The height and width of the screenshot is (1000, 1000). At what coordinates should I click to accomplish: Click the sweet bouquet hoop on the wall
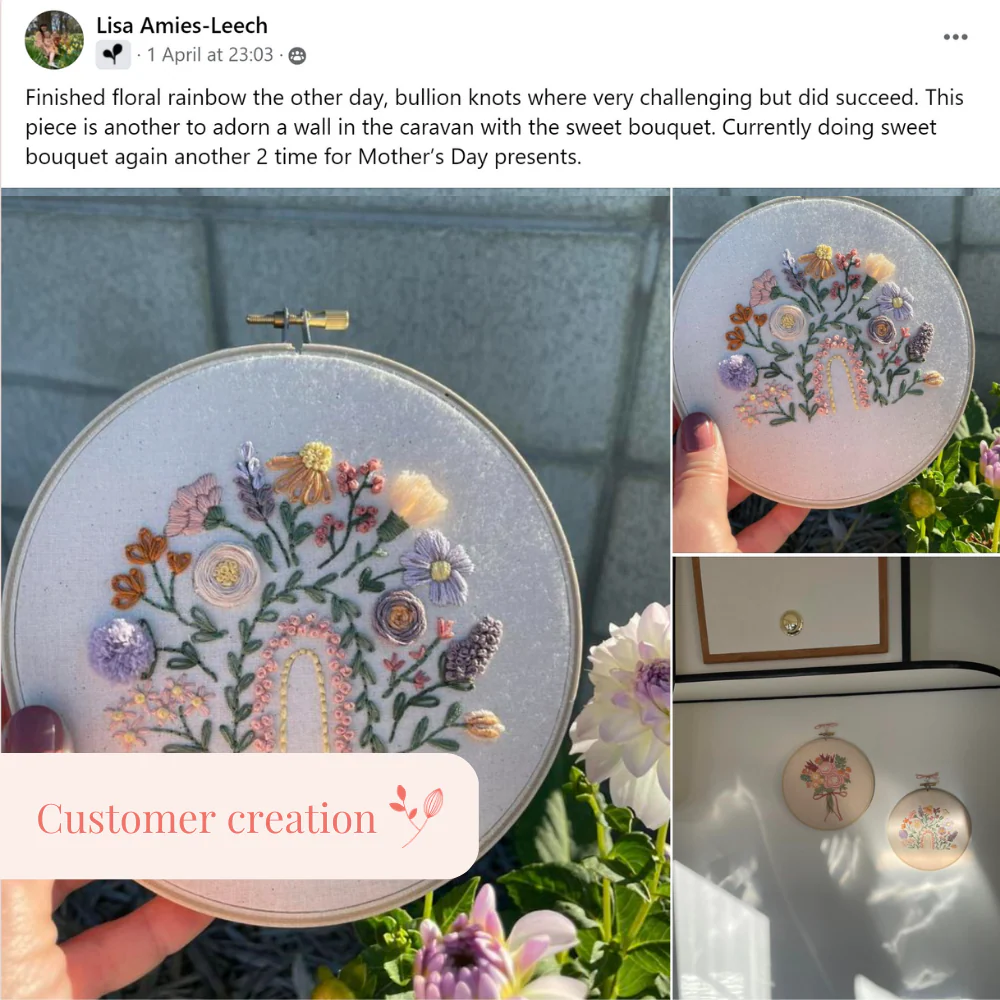coord(828,783)
